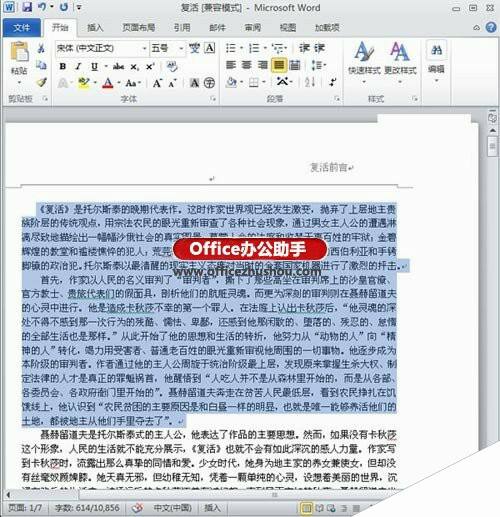Switch to the 视图 tab
500x517 pixels.
288,27
